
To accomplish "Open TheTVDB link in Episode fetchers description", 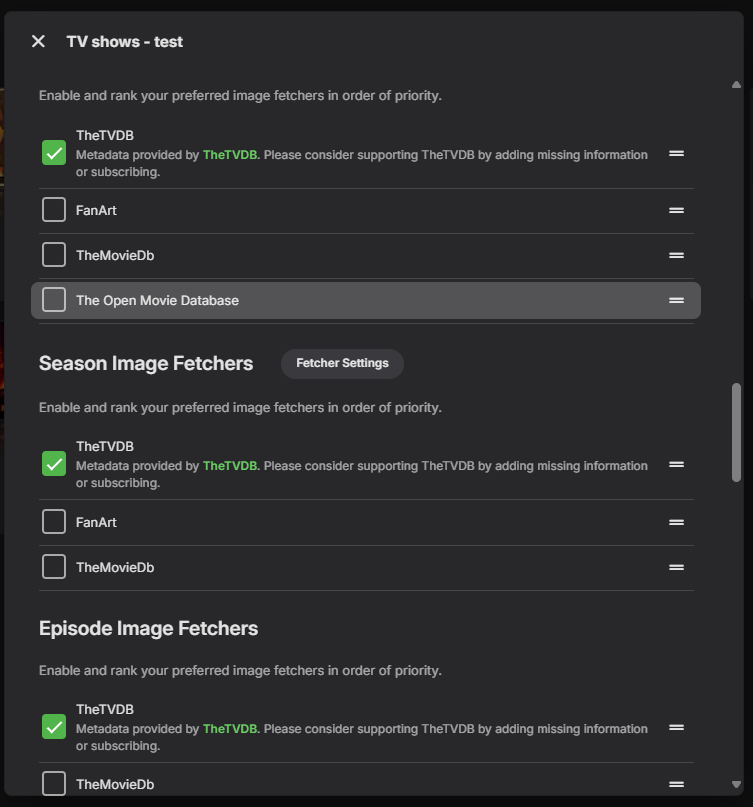I will coord(230,729).
